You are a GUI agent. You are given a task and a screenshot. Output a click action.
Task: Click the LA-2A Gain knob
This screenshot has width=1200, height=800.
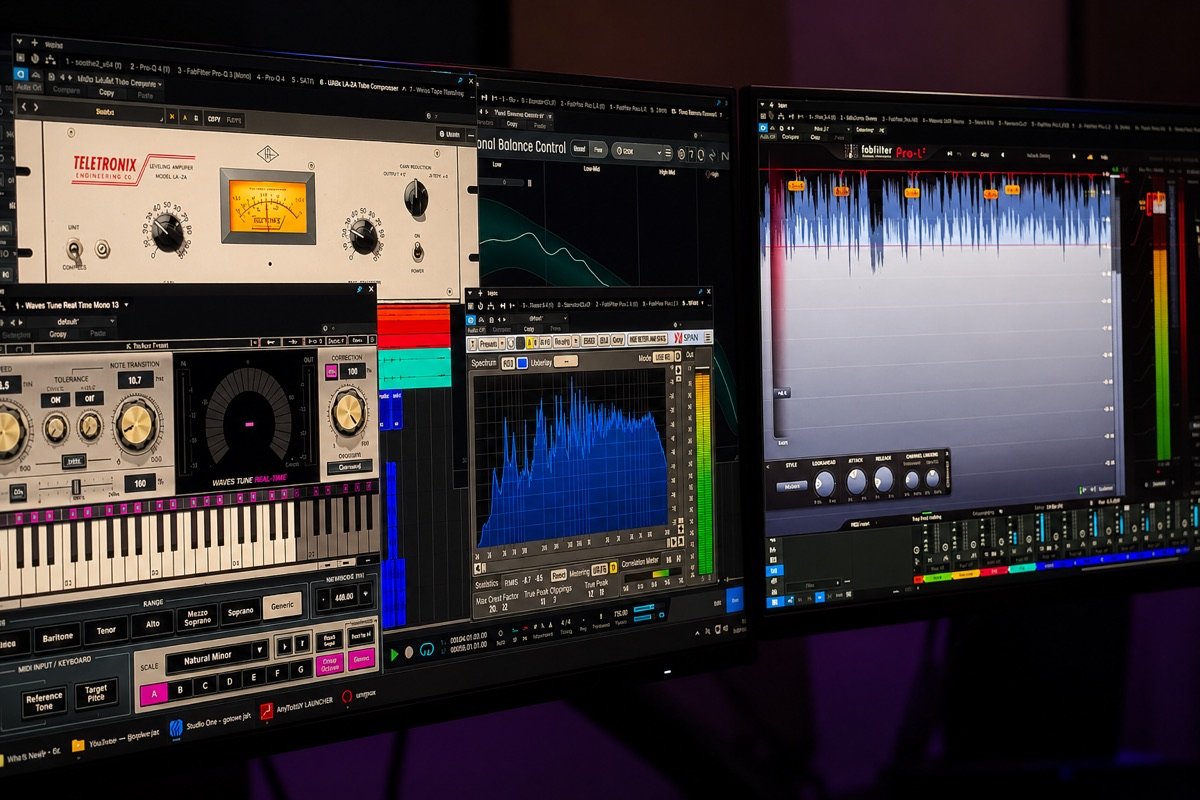(167, 232)
